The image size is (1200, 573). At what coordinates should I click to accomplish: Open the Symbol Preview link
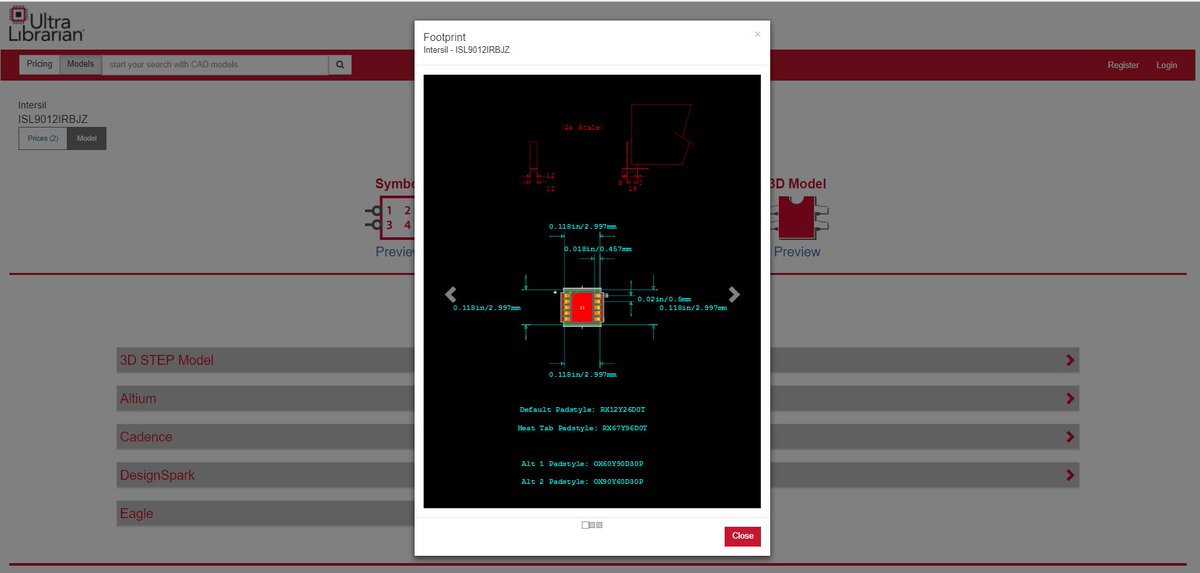coord(395,252)
